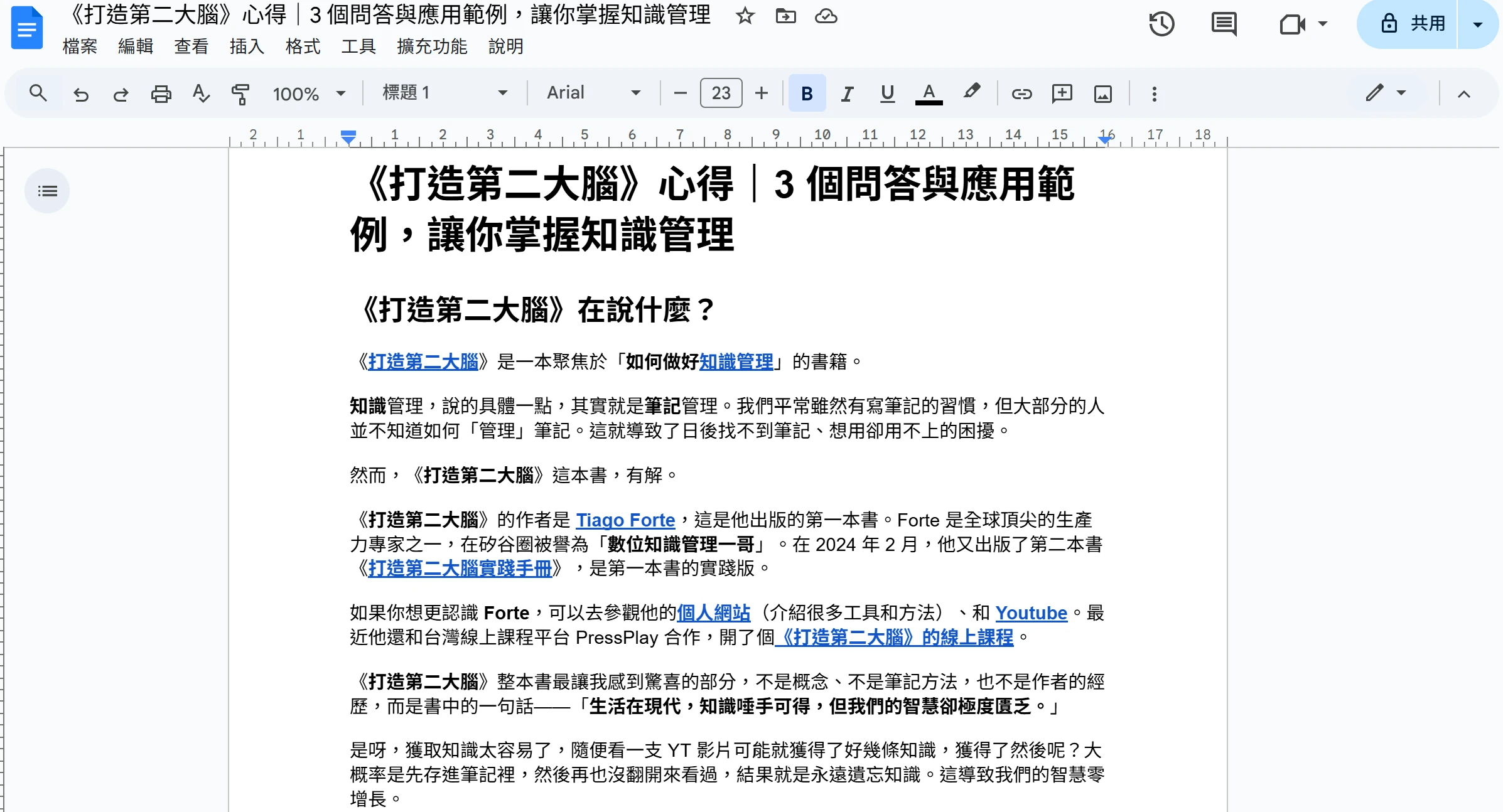Open the 插入 menu
This screenshot has height=812, width=1503.
pyautogui.click(x=247, y=46)
